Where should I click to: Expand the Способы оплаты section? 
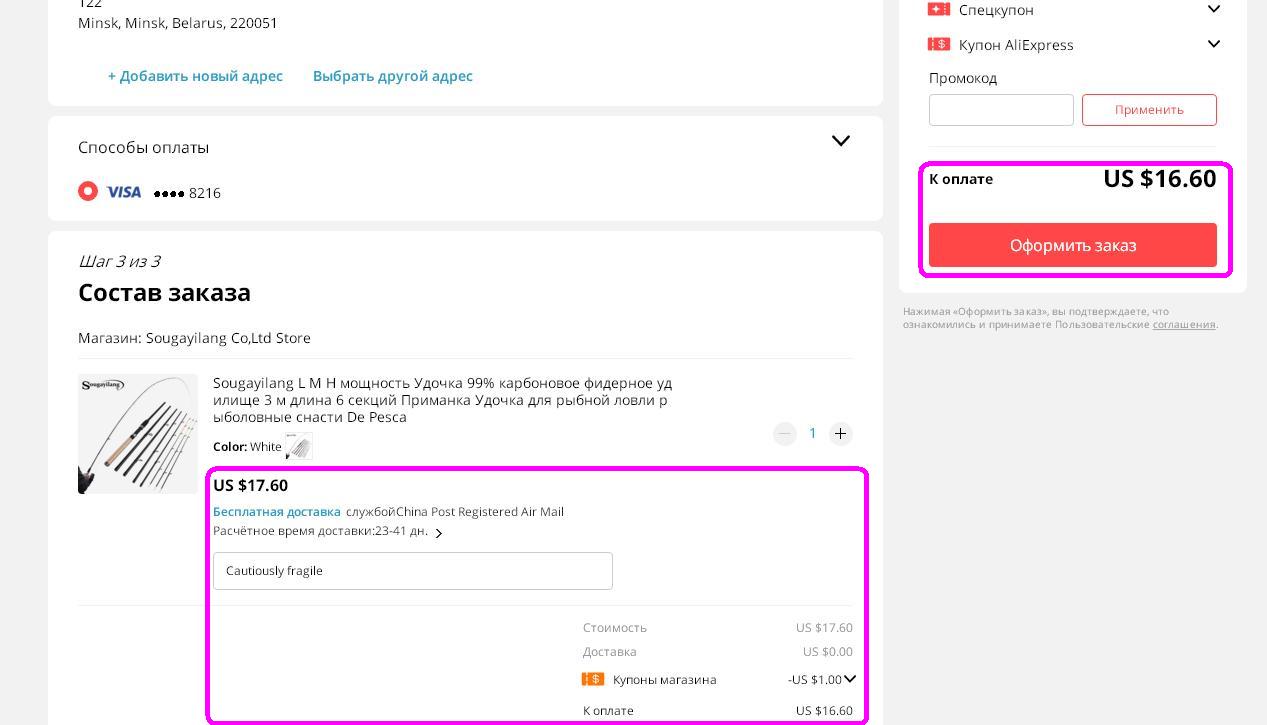(840, 141)
